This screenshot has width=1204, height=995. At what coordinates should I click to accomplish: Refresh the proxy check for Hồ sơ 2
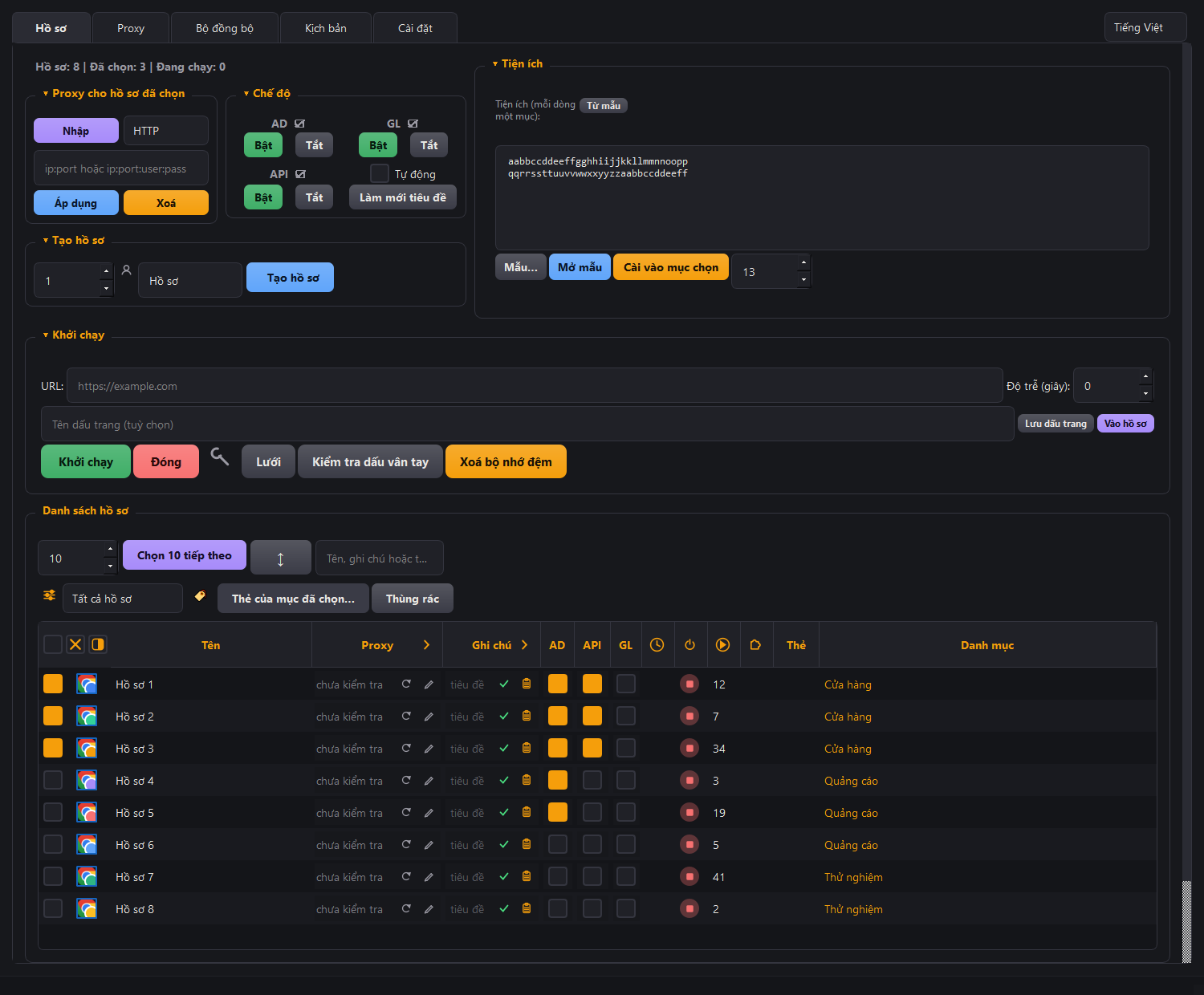pyautogui.click(x=406, y=716)
